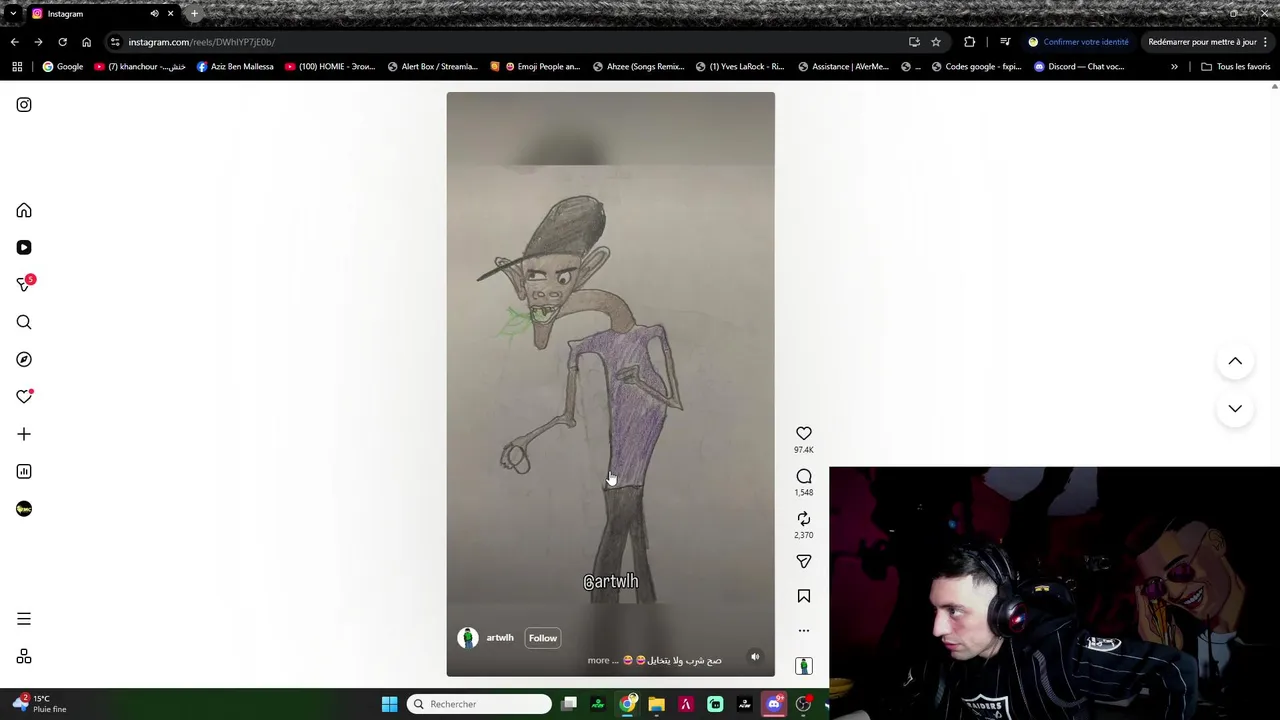Image resolution: width=1280 pixels, height=720 pixels.
Task: Mute the reel sound toggle
Action: (755, 657)
